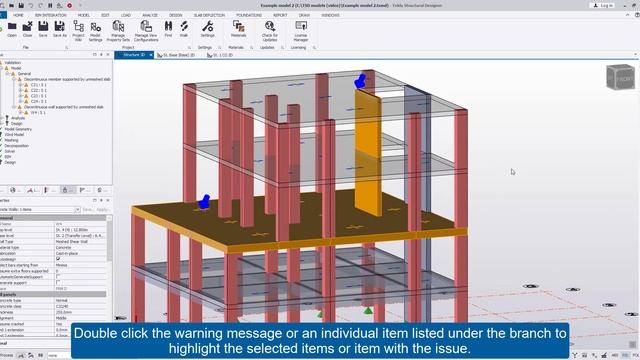
Task: Select the C24 warning item
Action: point(38,101)
